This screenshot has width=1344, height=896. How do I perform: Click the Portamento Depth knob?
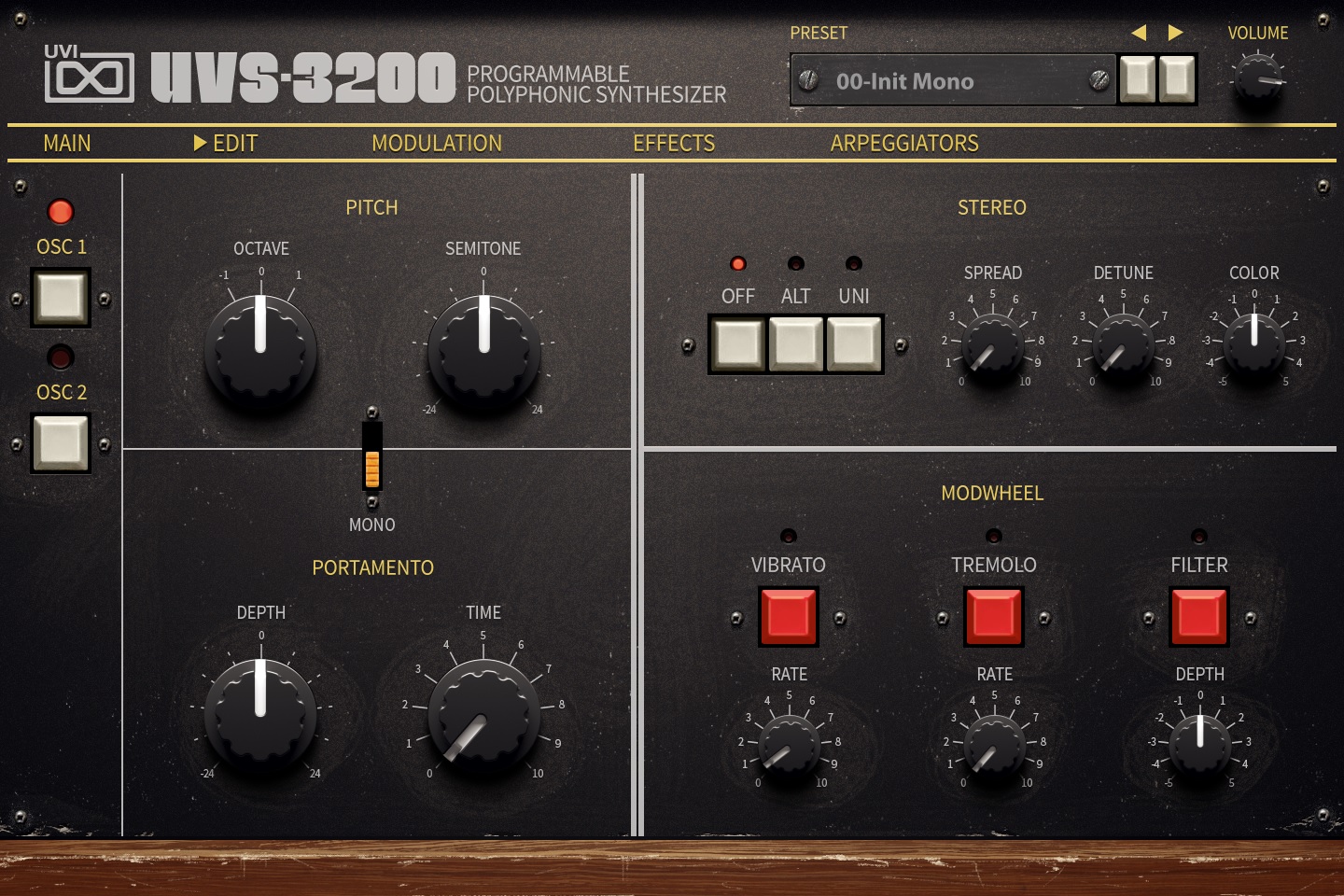point(260,717)
